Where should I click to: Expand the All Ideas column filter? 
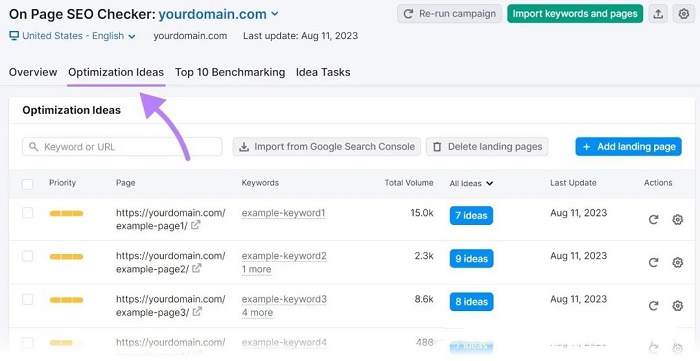pos(471,183)
